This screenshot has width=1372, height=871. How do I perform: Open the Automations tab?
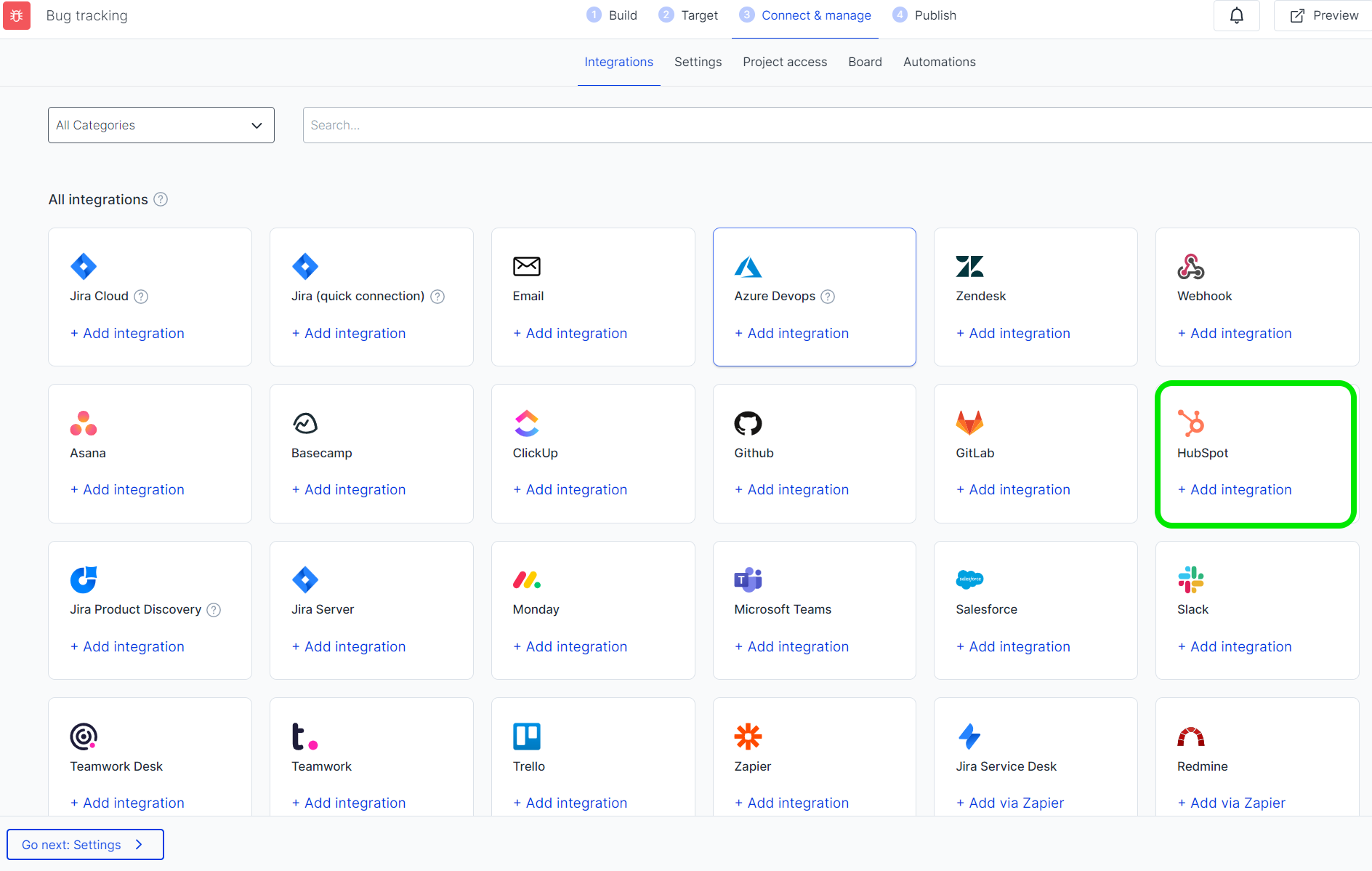point(939,62)
